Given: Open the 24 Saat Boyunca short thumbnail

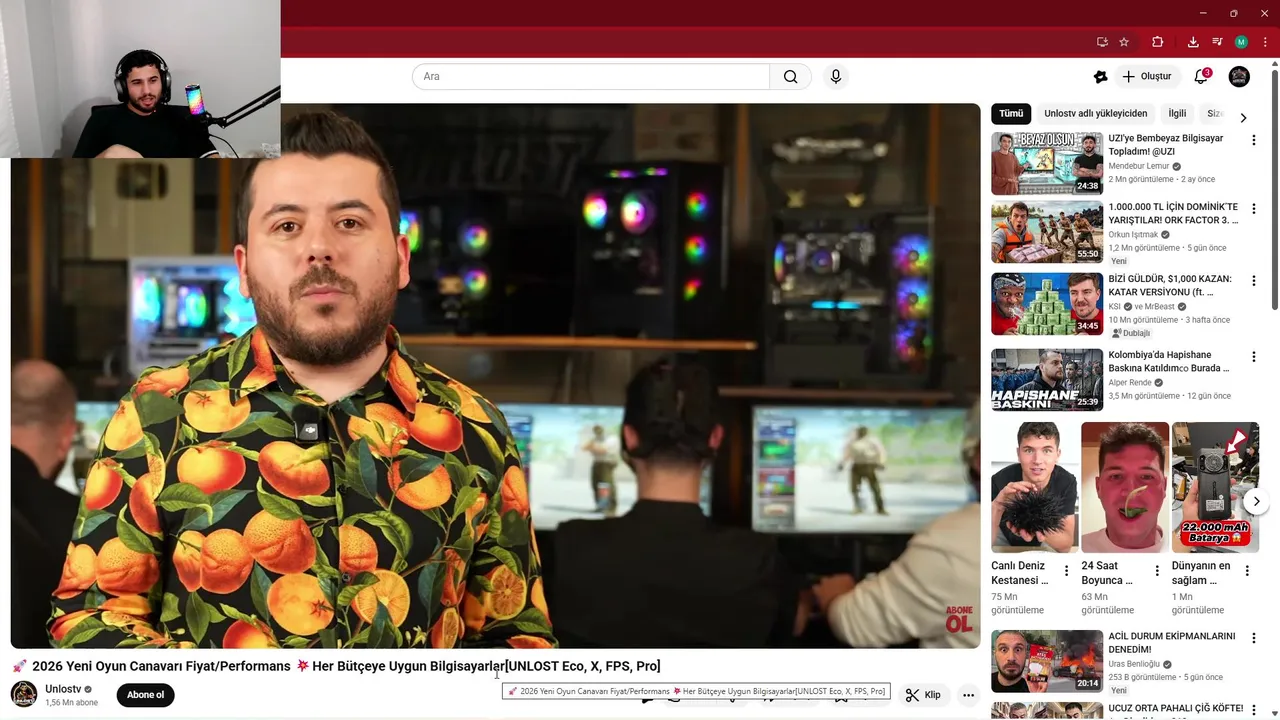Looking at the screenshot, I should (x=1125, y=487).
